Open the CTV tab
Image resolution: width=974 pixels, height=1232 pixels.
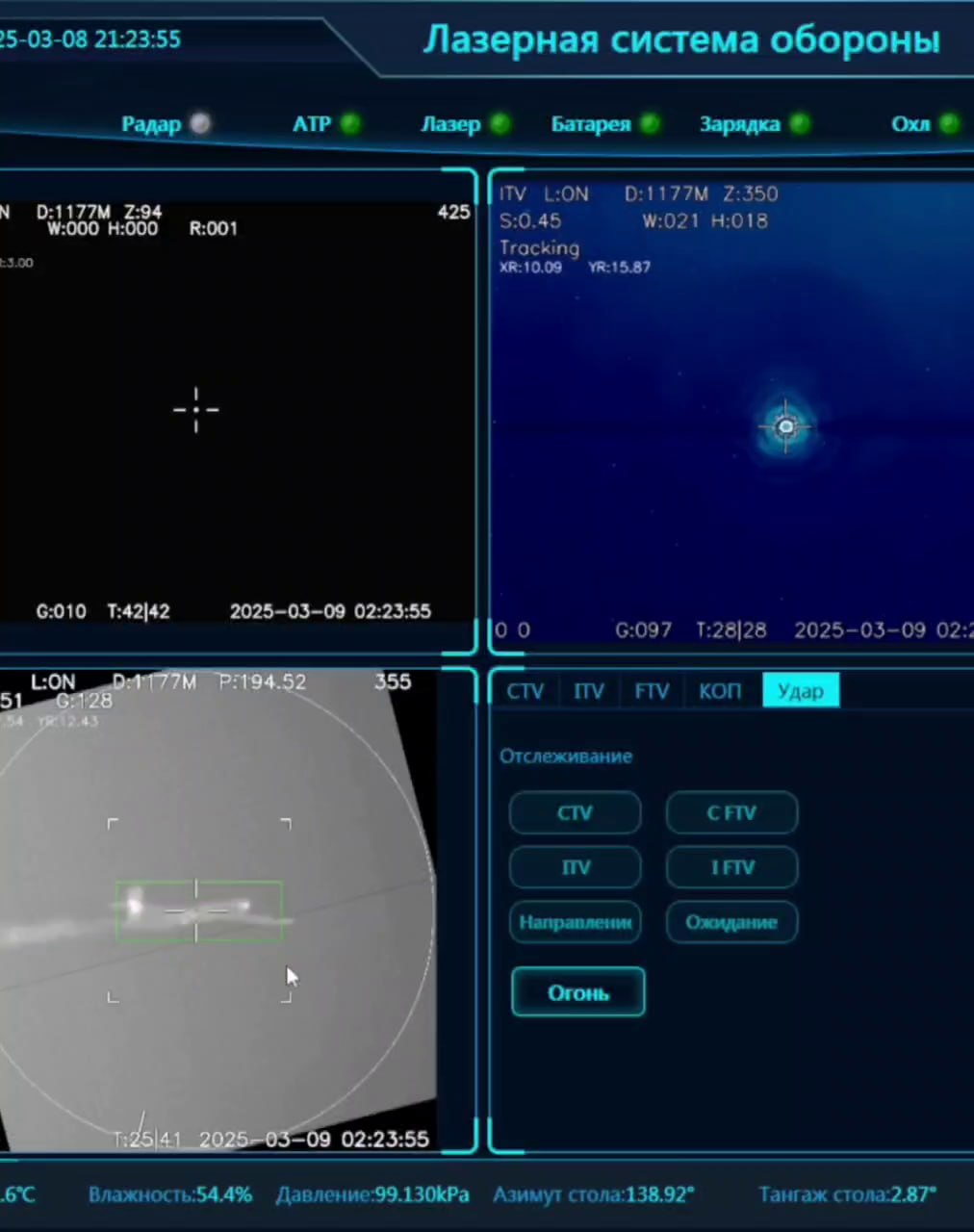click(x=525, y=691)
